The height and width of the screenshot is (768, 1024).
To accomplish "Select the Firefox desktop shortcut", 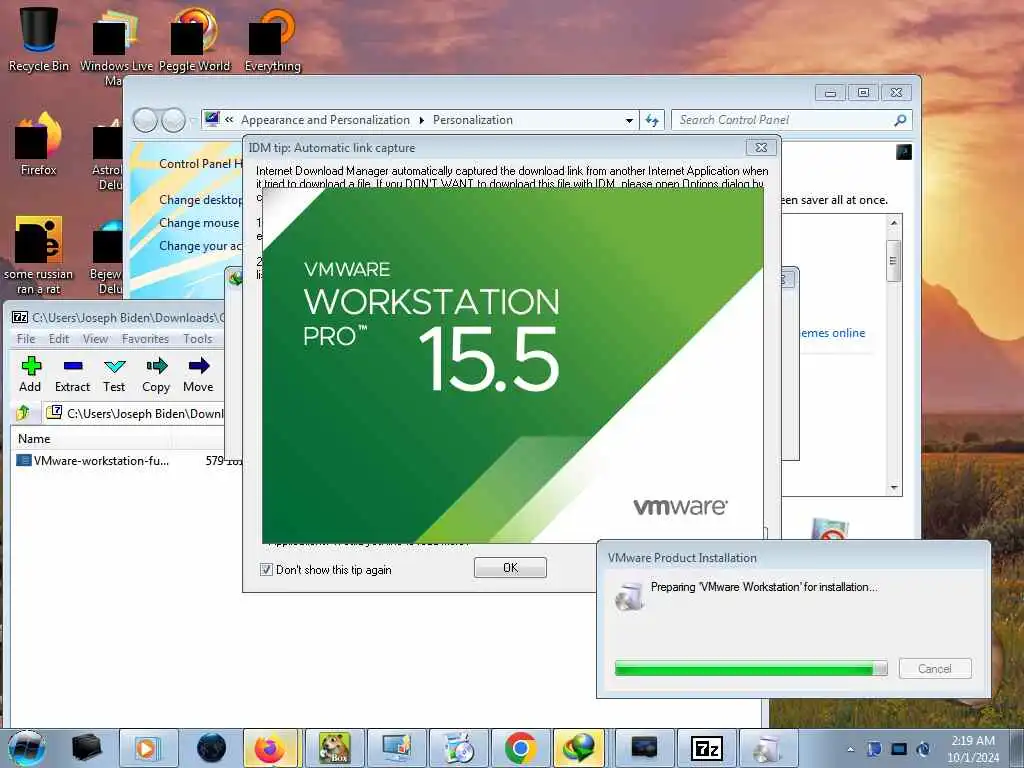I will click(39, 142).
